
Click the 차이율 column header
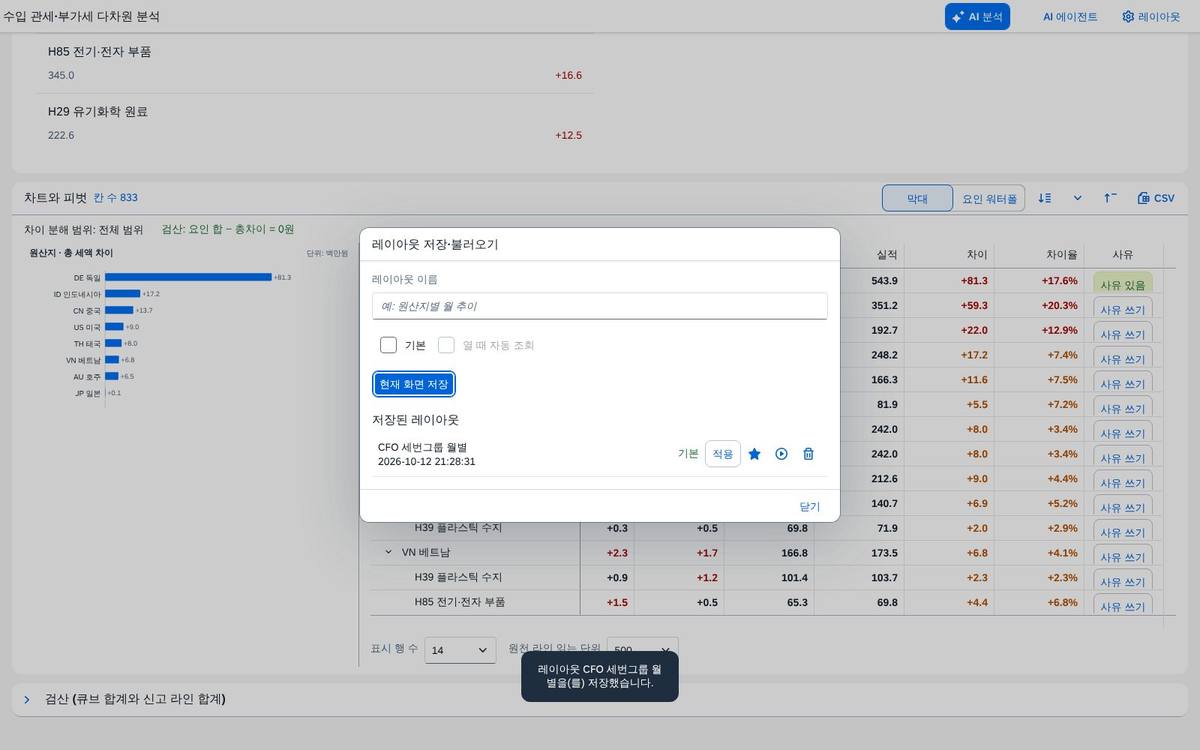tap(1061, 254)
